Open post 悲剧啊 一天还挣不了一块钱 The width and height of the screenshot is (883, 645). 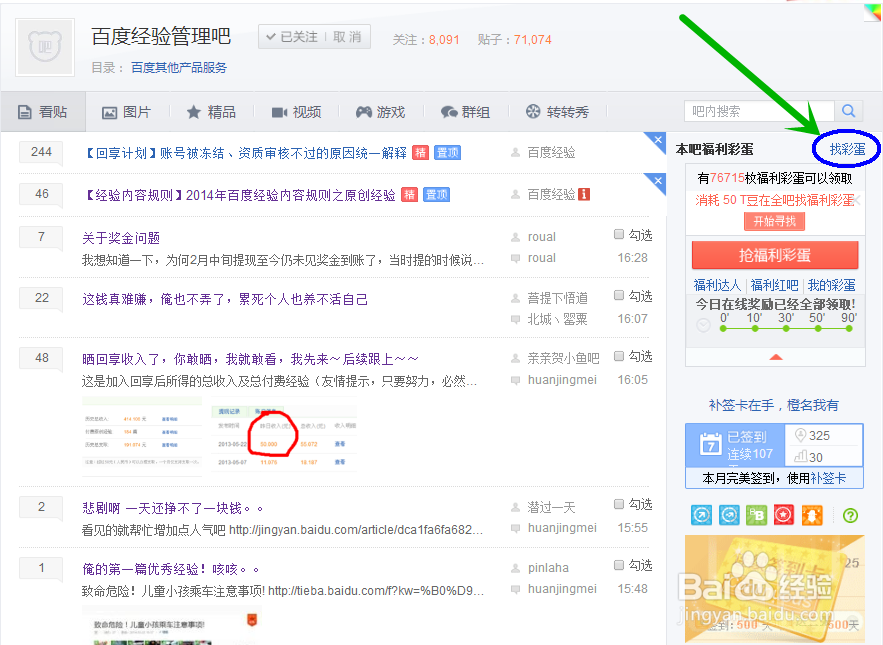click(x=172, y=508)
